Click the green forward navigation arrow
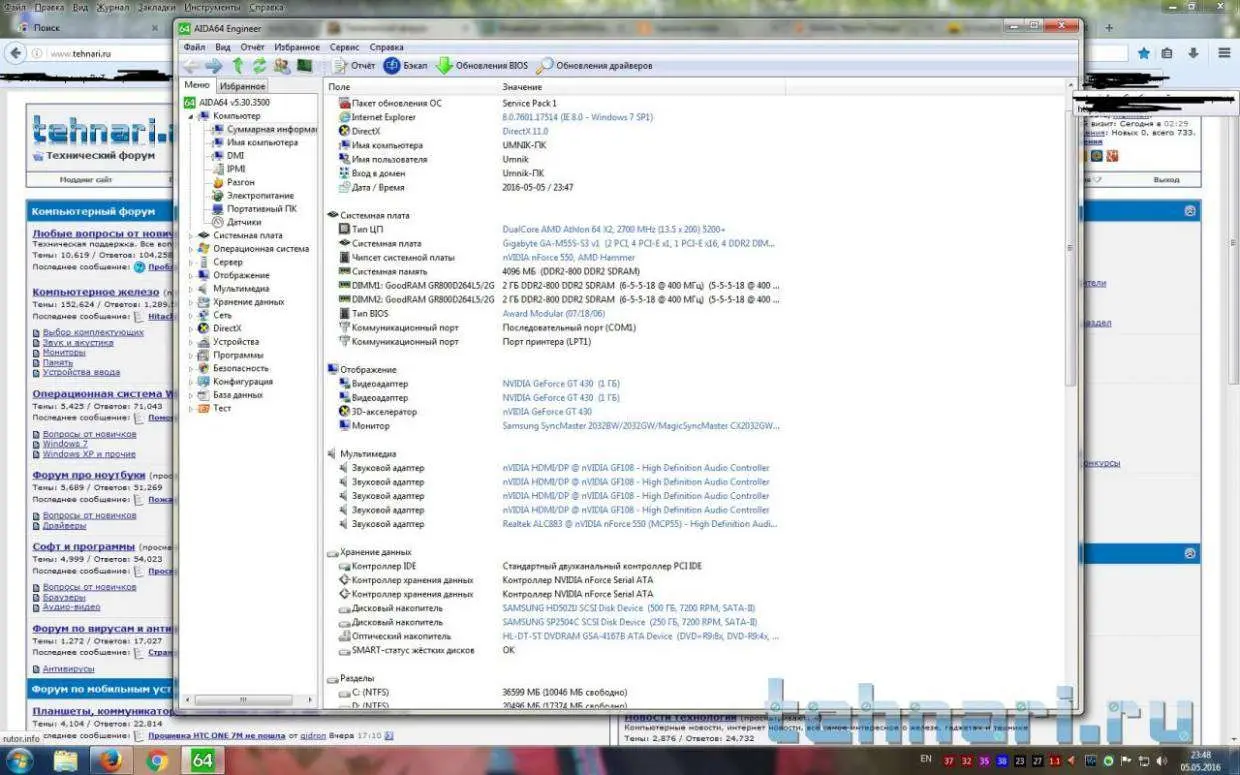The image size is (1240, 775). point(214,66)
